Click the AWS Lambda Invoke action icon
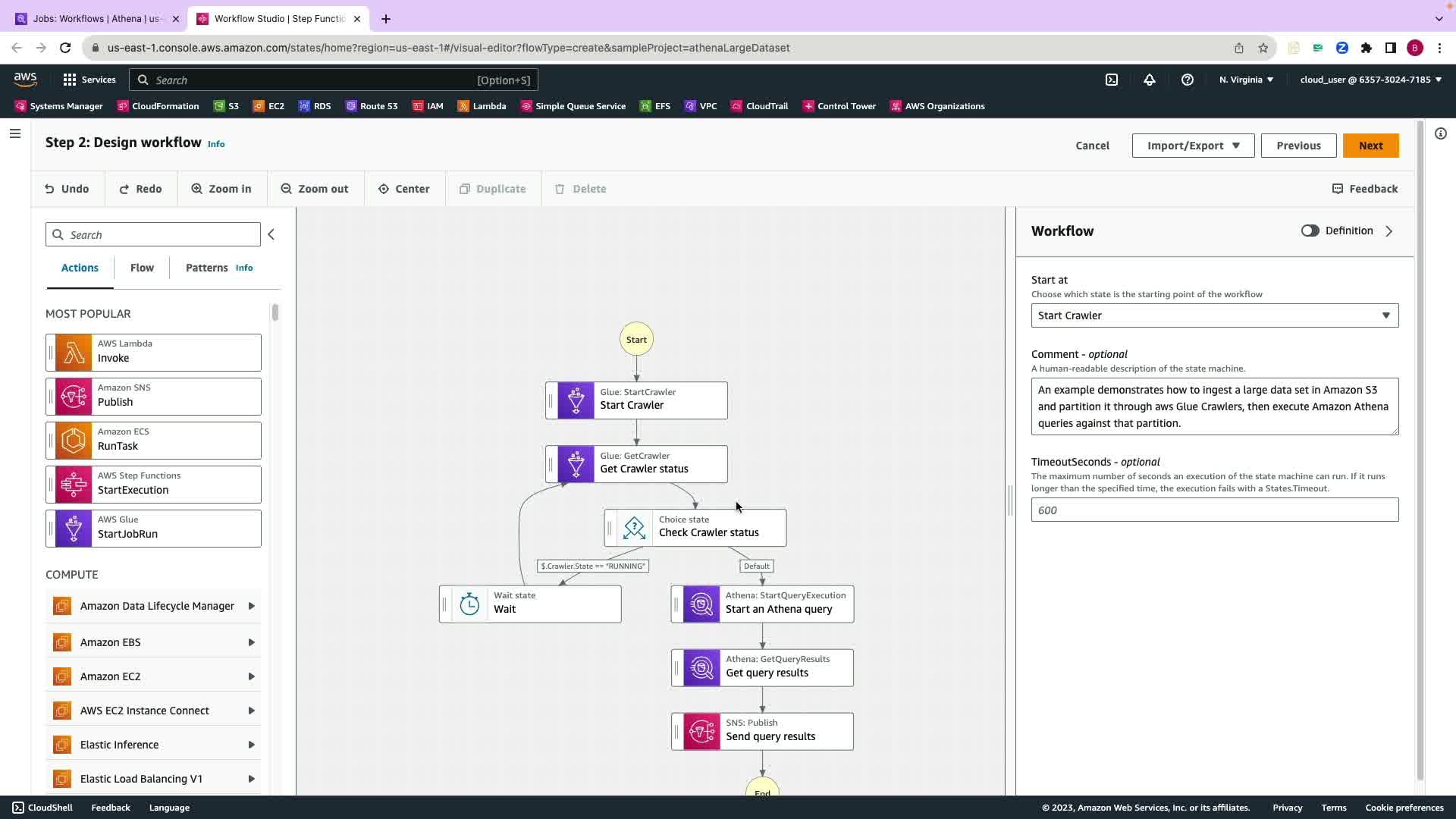 coord(74,353)
